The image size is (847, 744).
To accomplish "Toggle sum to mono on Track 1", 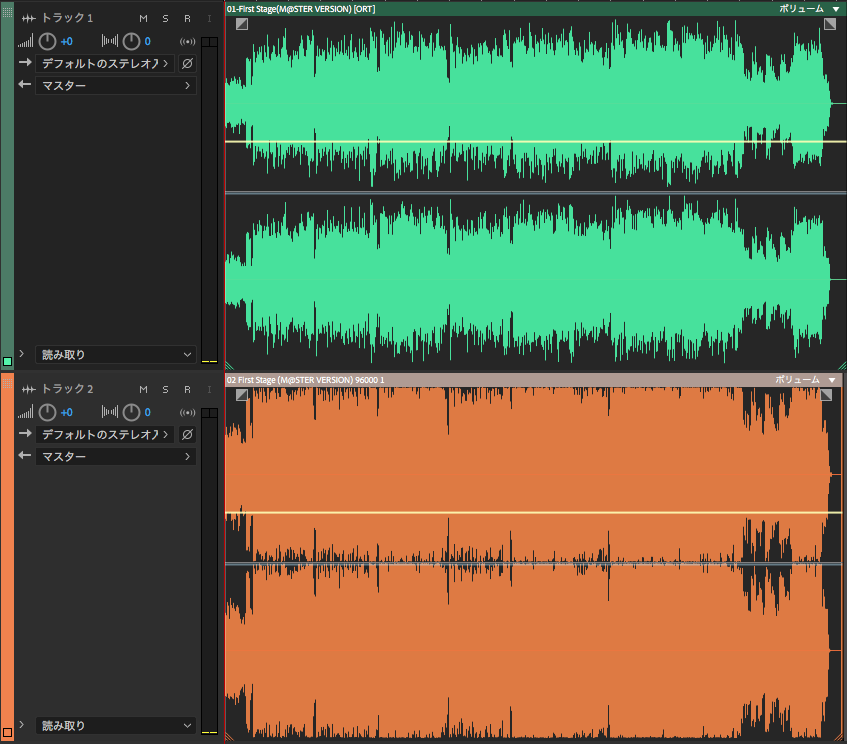I will [187, 42].
